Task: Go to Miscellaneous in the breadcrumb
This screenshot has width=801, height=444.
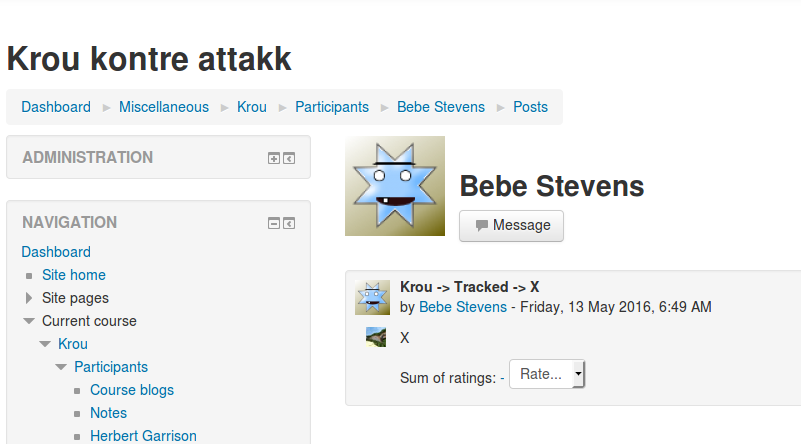Action: coord(164,107)
